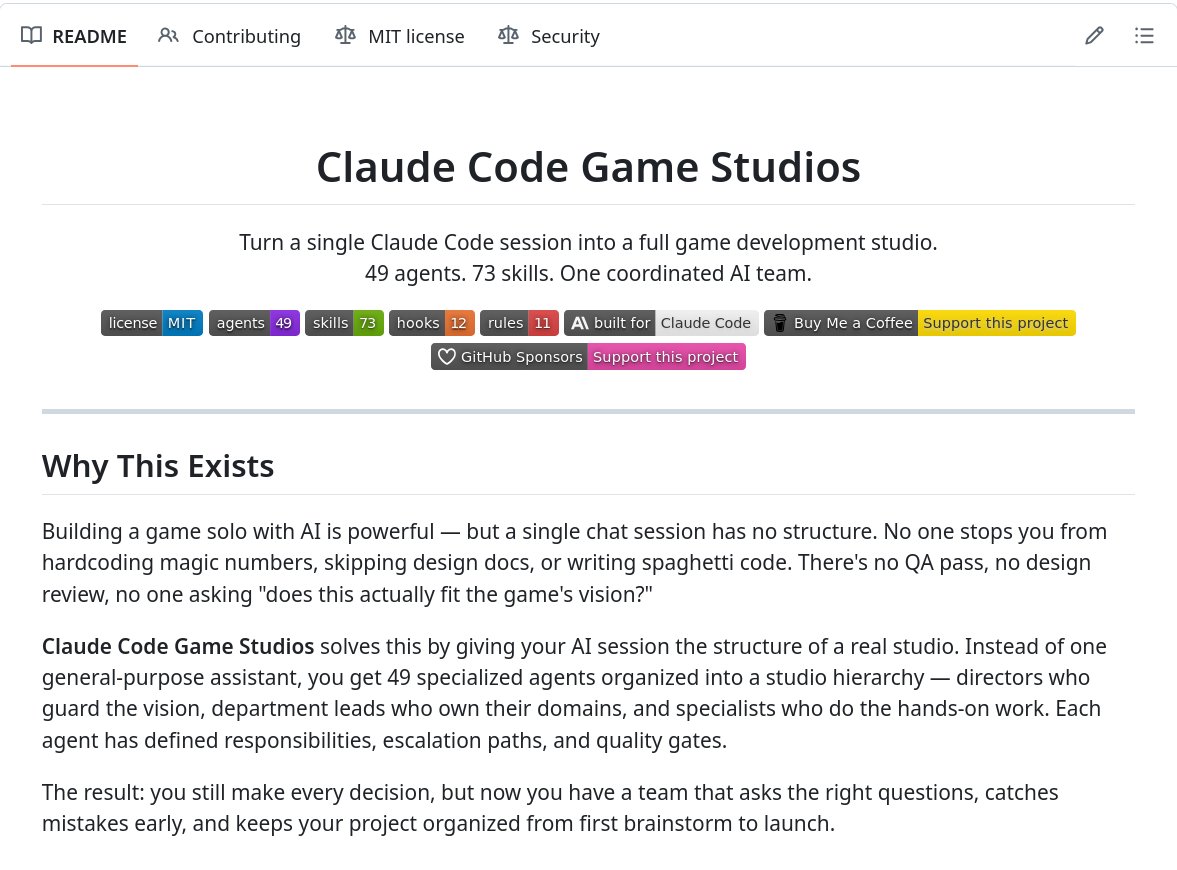The width and height of the screenshot is (1177, 870).
Task: Click the pencil edit file icon
Action: click(1094, 35)
